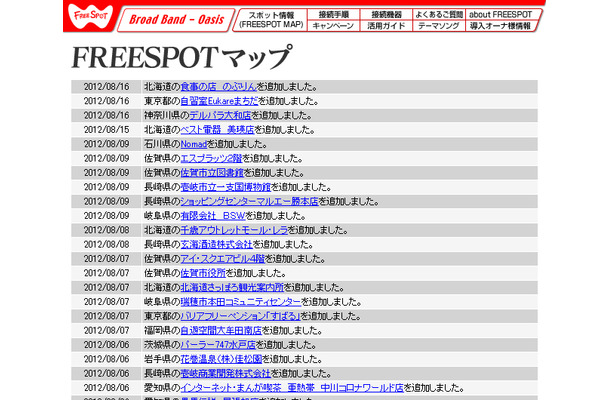Click the Broad Band - Oasis banner

point(176,19)
